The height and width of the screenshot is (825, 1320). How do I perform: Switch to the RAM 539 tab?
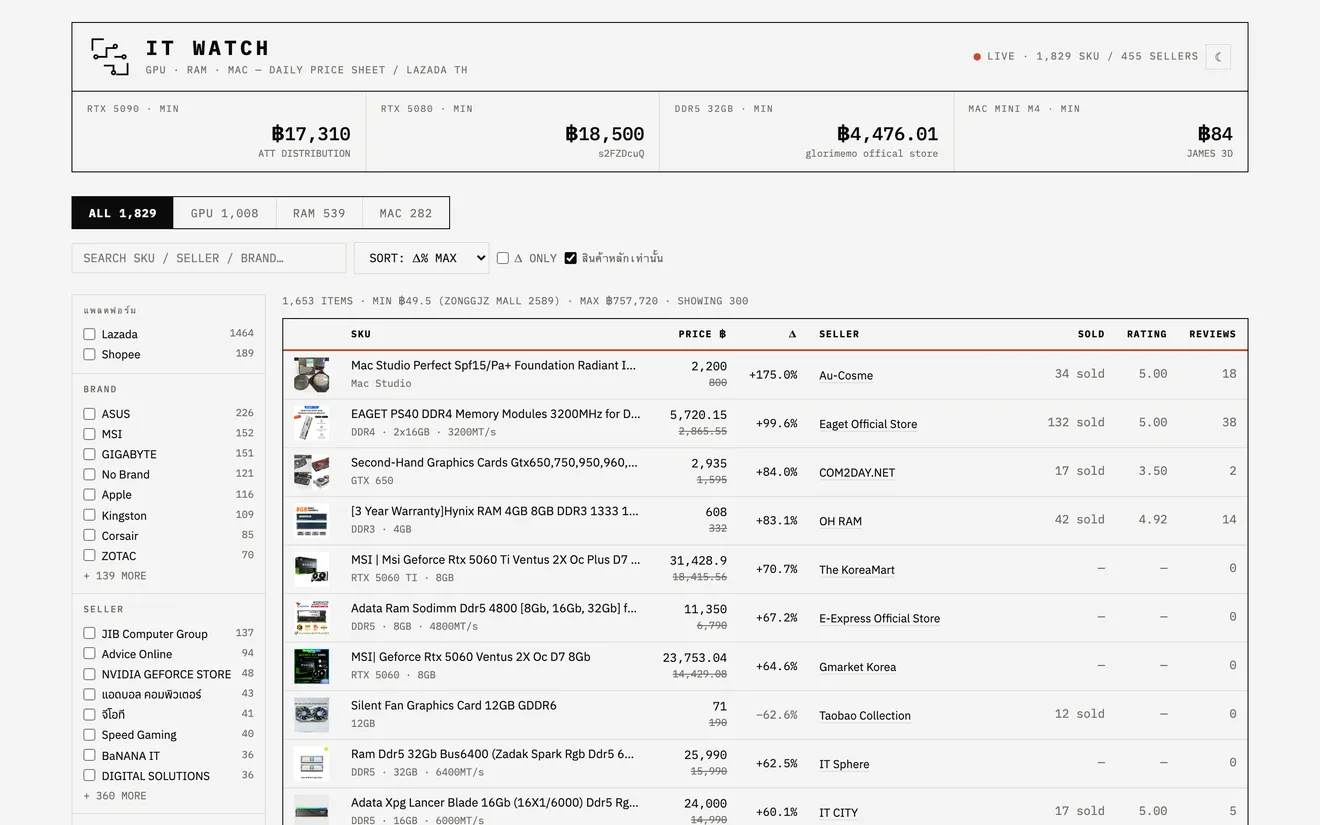click(319, 213)
